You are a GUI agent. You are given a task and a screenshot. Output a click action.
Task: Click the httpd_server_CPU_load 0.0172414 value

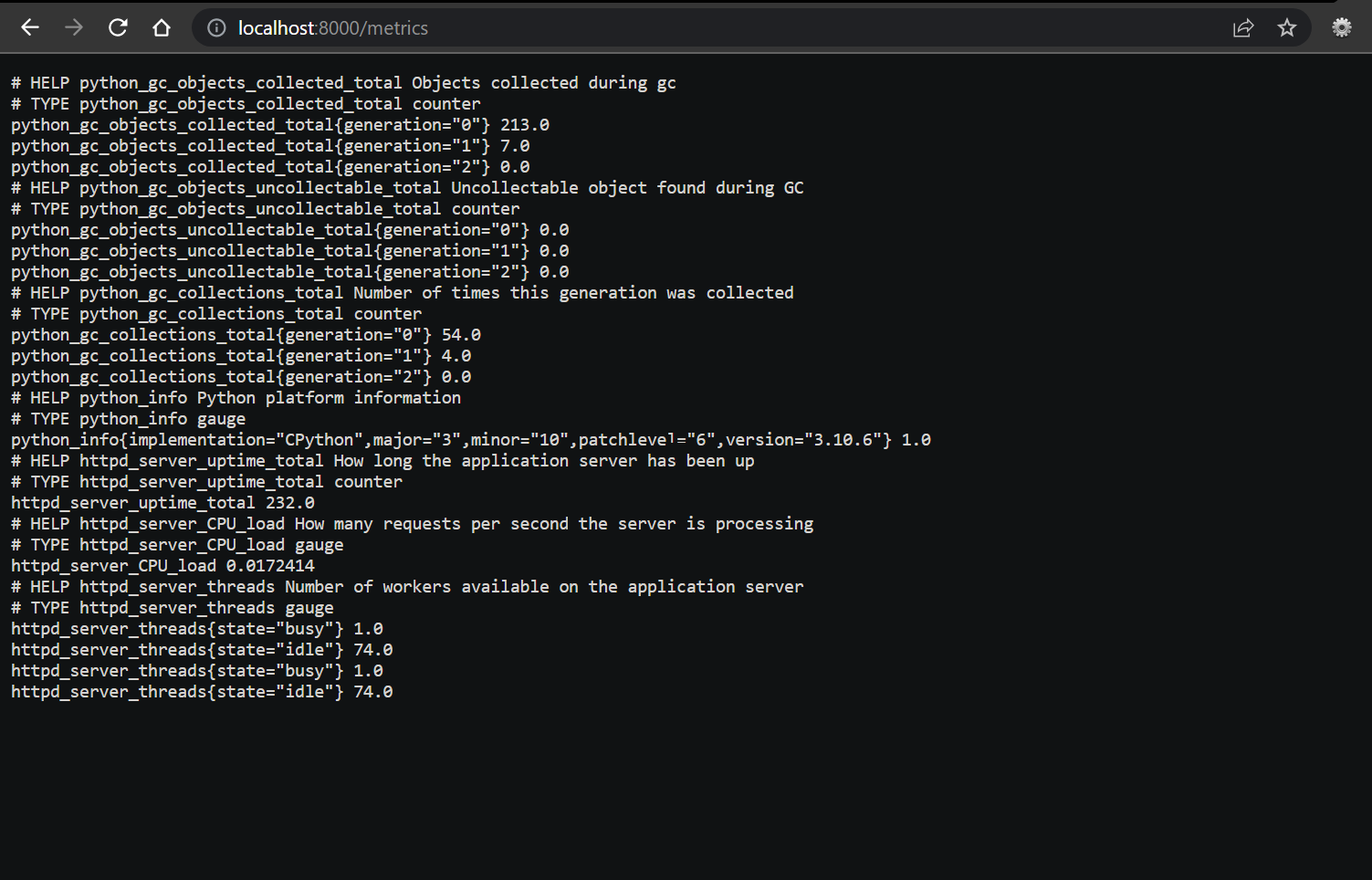[x=270, y=566]
